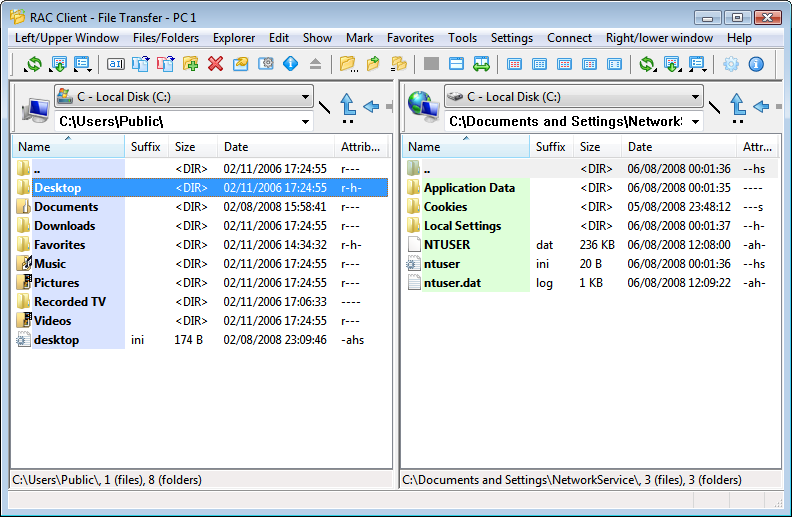The image size is (792, 517).
Task: Sort right pane by Size column header
Action: point(597,146)
